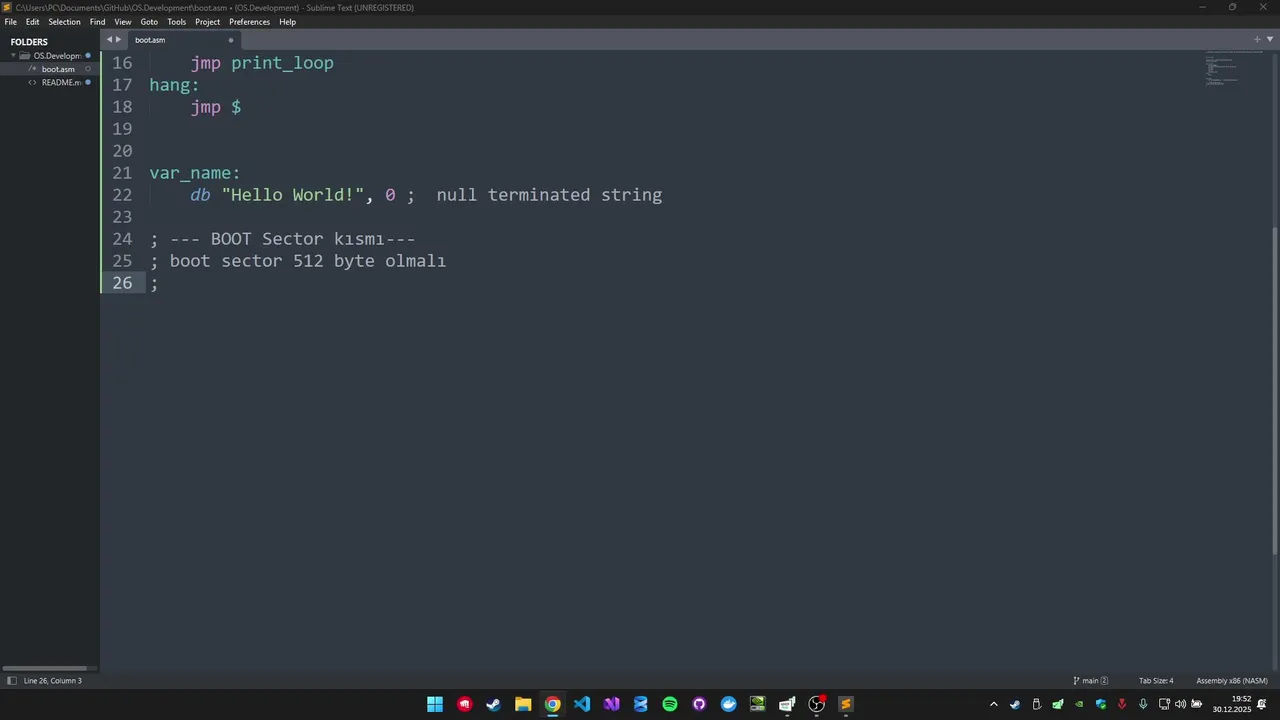Click the tab-forward arrow left of the boot.asm tab
The image size is (1280, 720).
[118, 40]
